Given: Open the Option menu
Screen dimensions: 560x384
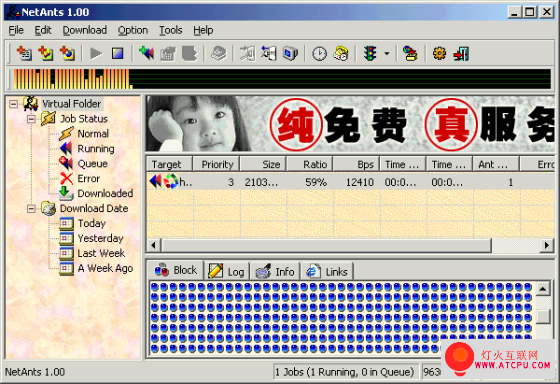Looking at the screenshot, I should (x=133, y=30).
